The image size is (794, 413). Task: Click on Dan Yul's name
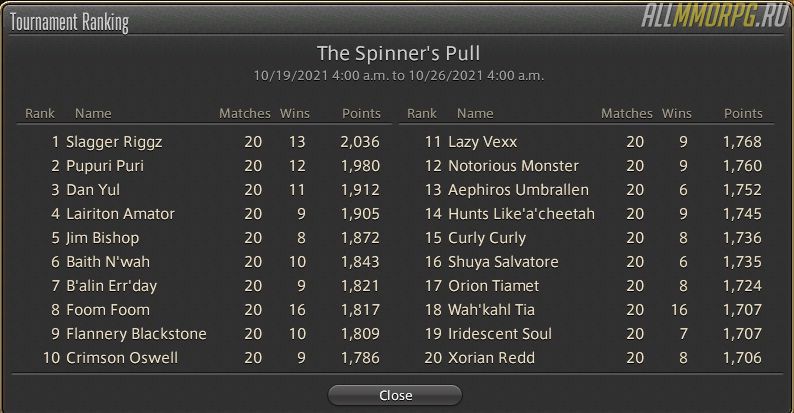[93, 190]
